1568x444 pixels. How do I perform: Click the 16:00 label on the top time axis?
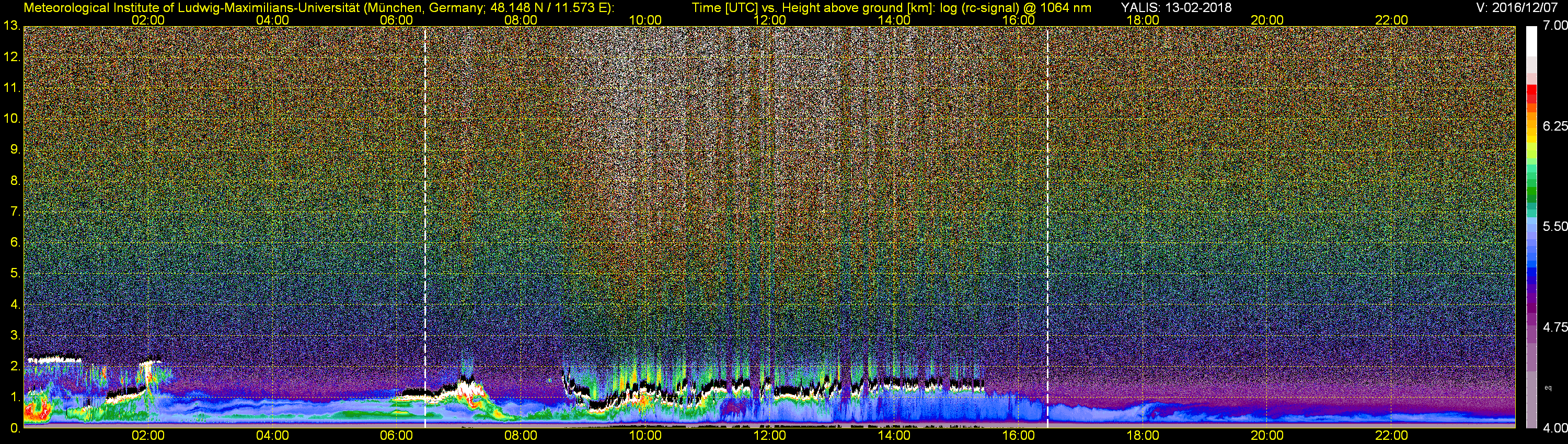click(1018, 20)
